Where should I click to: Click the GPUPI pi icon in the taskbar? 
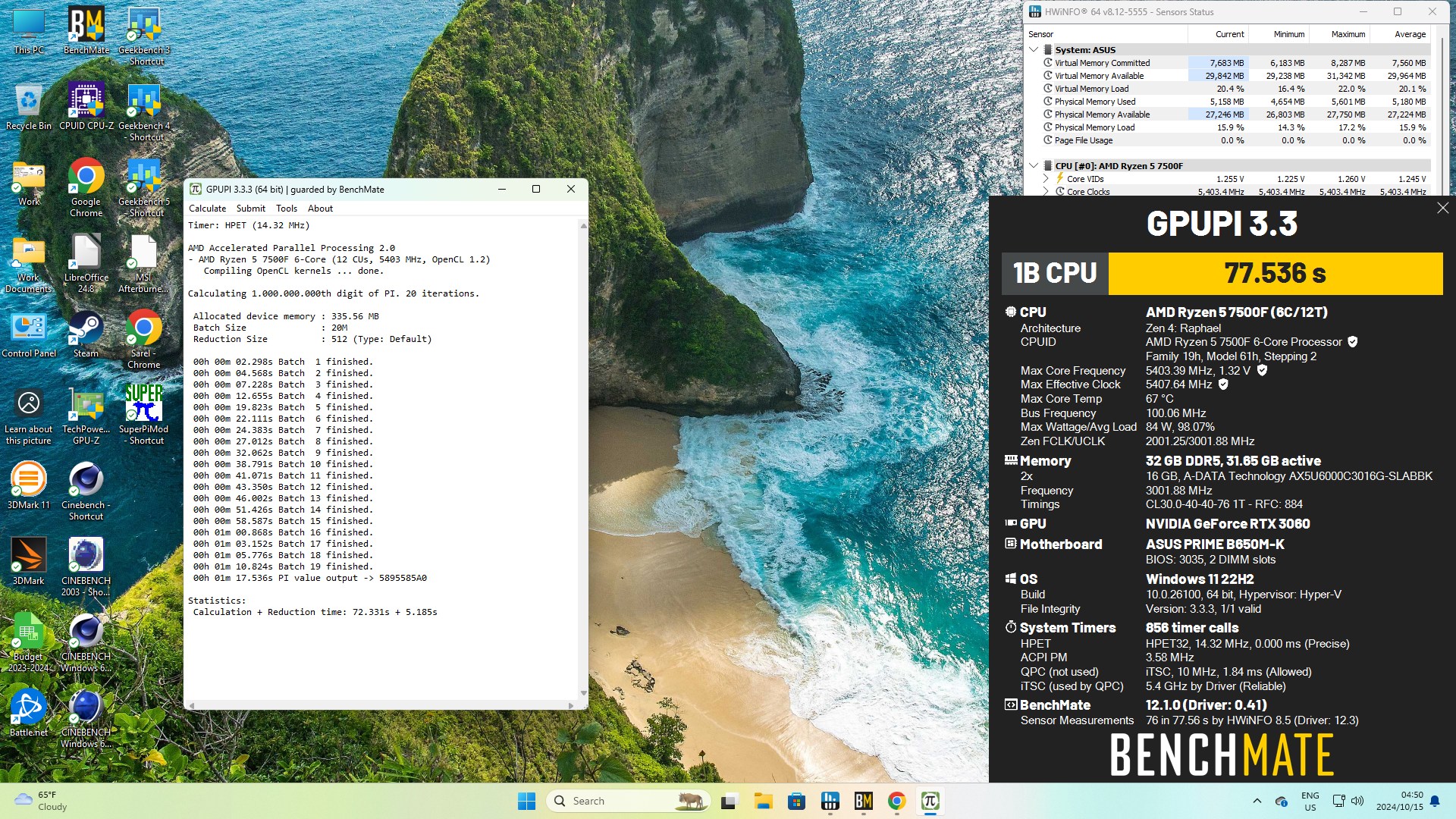(930, 801)
